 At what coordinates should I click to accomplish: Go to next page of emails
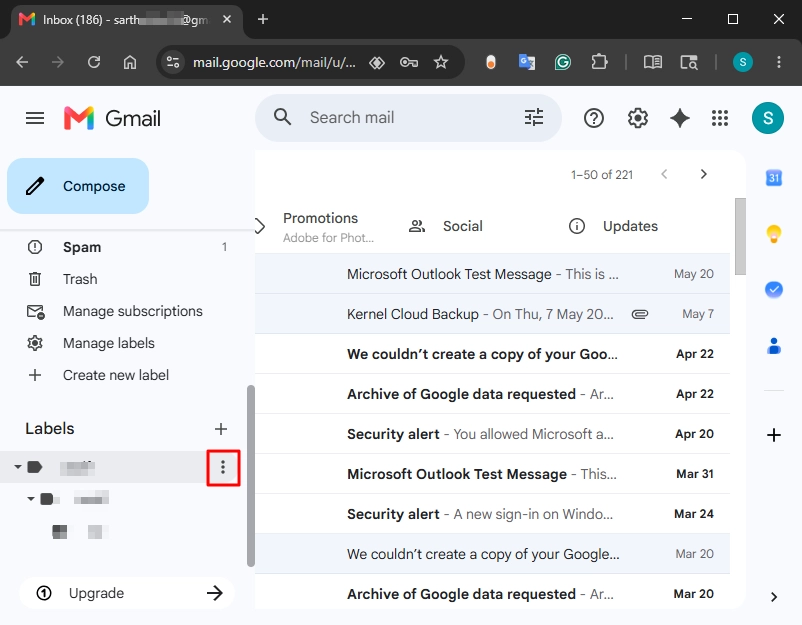[x=703, y=174]
